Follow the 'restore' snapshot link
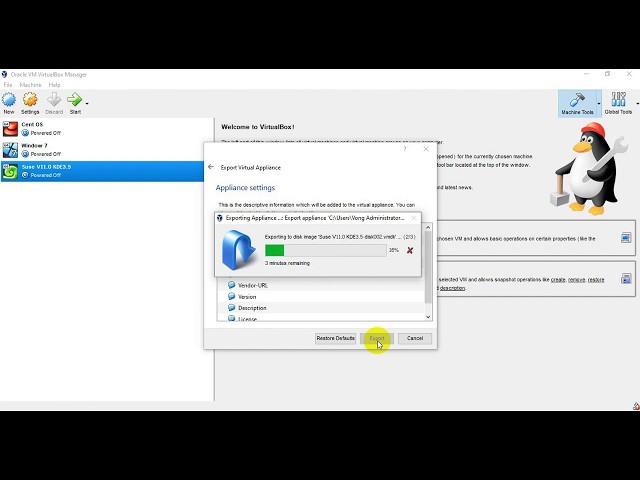Viewport: 640px width, 480px height. coord(596,280)
